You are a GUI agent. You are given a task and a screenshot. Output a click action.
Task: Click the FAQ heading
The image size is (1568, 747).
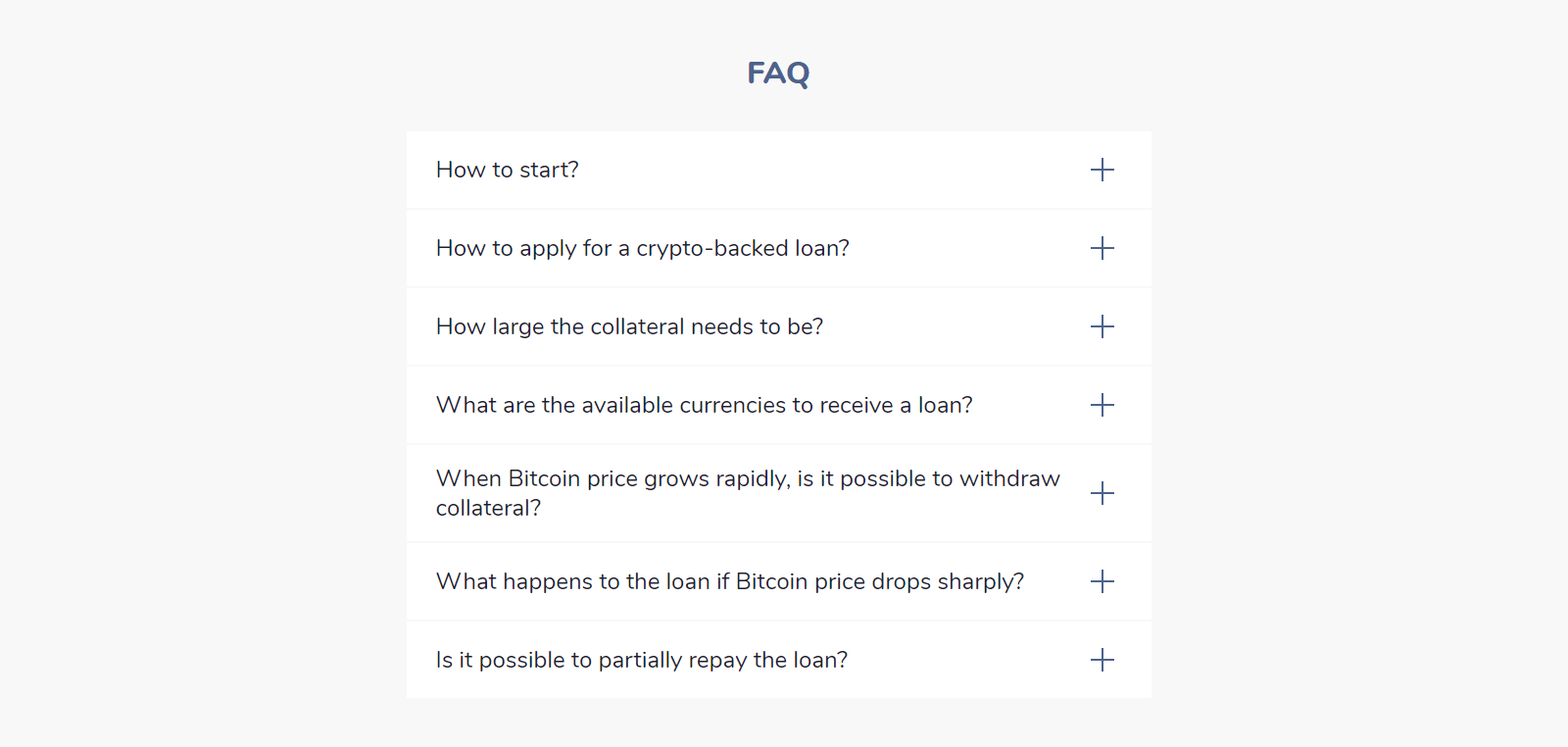tap(778, 74)
